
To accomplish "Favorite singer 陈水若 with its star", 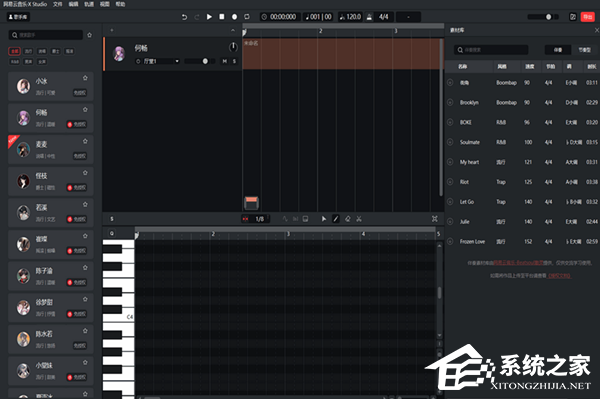I will (85, 331).
